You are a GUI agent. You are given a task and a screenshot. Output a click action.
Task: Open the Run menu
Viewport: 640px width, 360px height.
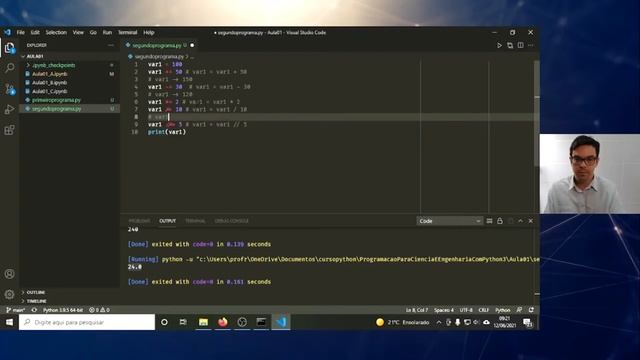(x=107, y=32)
